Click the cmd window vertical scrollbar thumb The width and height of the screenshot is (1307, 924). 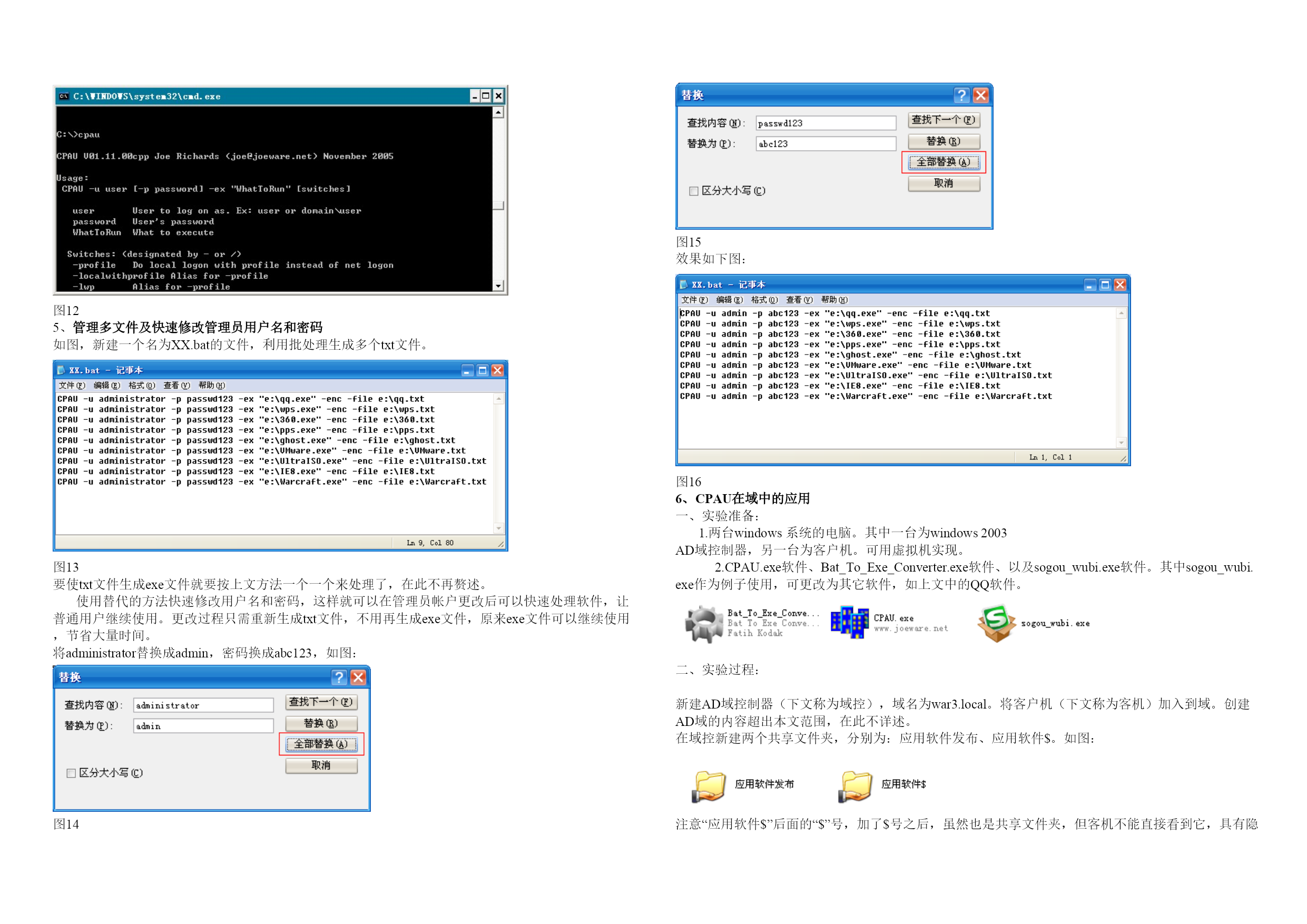click(x=498, y=205)
